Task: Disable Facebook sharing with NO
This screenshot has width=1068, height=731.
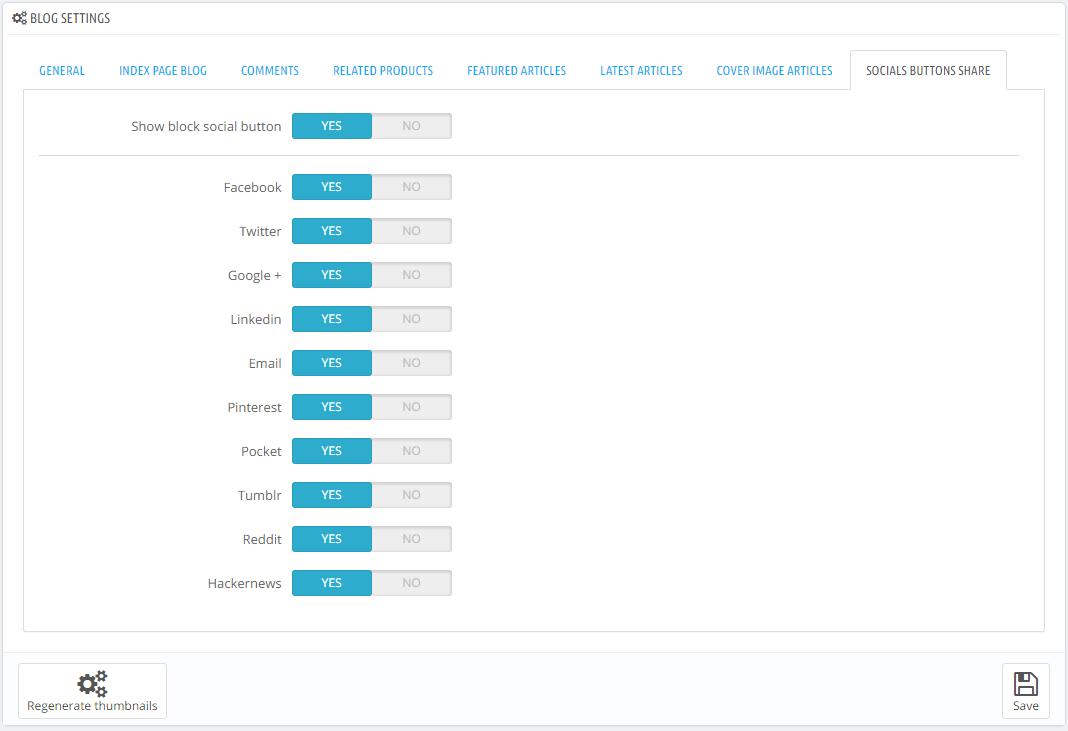Action: pos(411,187)
